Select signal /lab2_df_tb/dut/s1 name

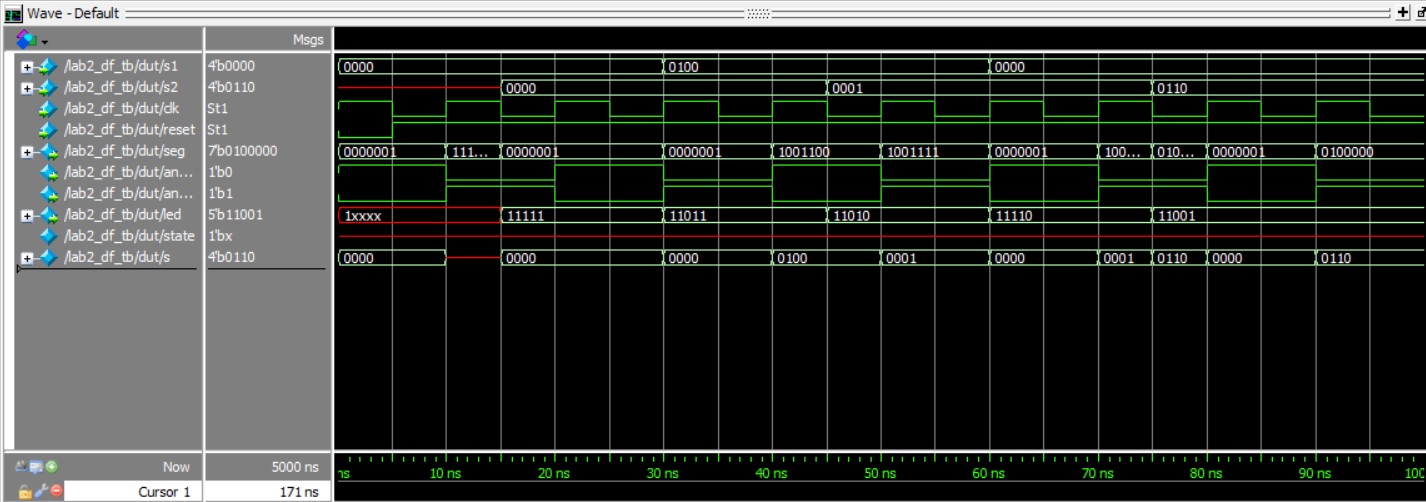tap(119, 66)
